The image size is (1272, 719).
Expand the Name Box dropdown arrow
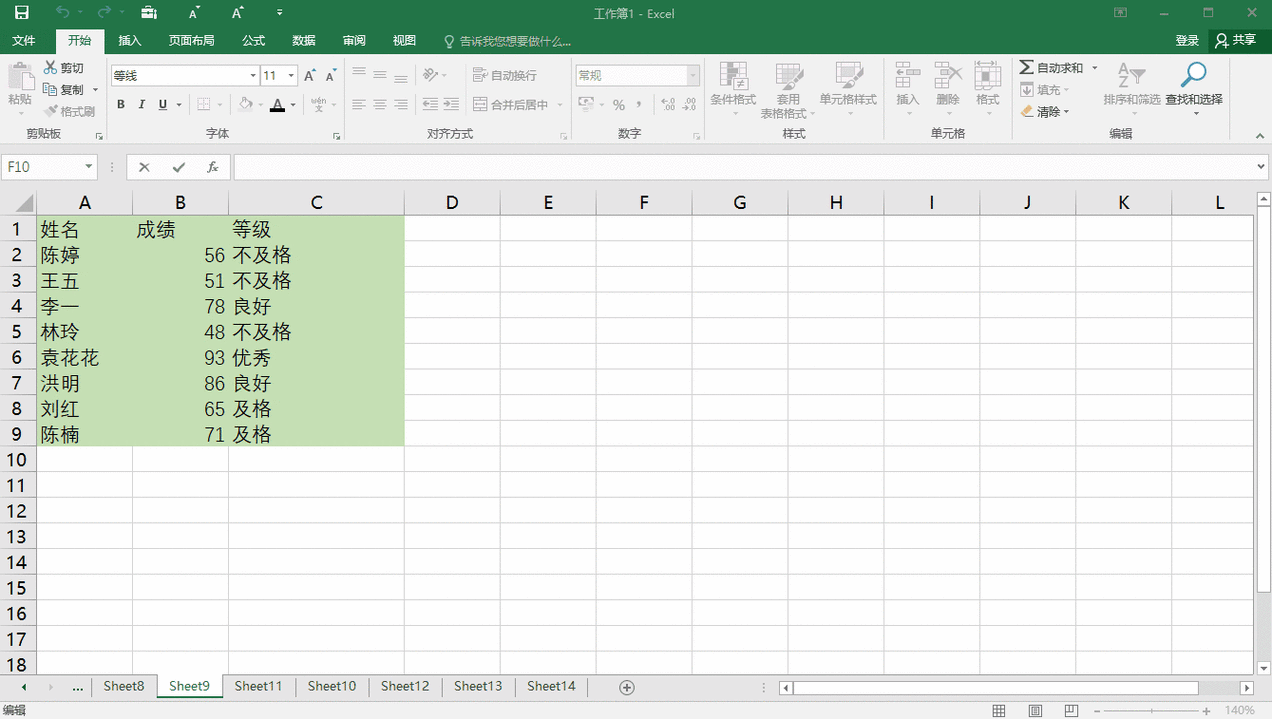89,167
